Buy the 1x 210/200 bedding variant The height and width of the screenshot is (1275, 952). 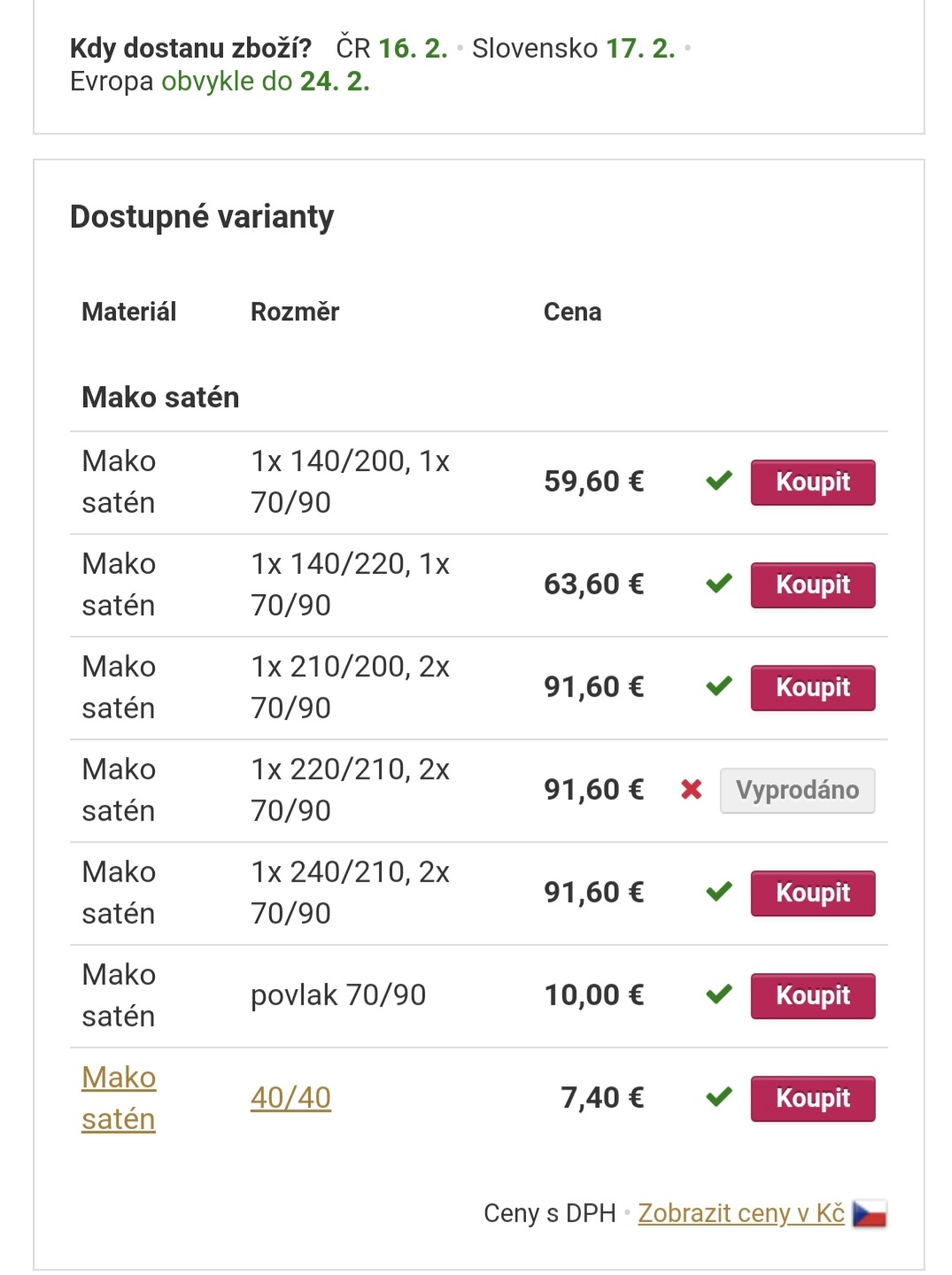pyautogui.click(x=812, y=688)
